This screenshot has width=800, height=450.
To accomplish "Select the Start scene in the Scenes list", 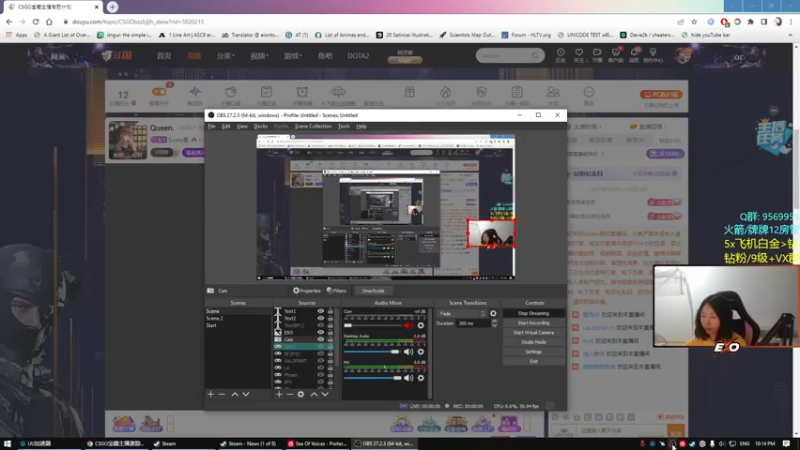I will pyautogui.click(x=238, y=326).
